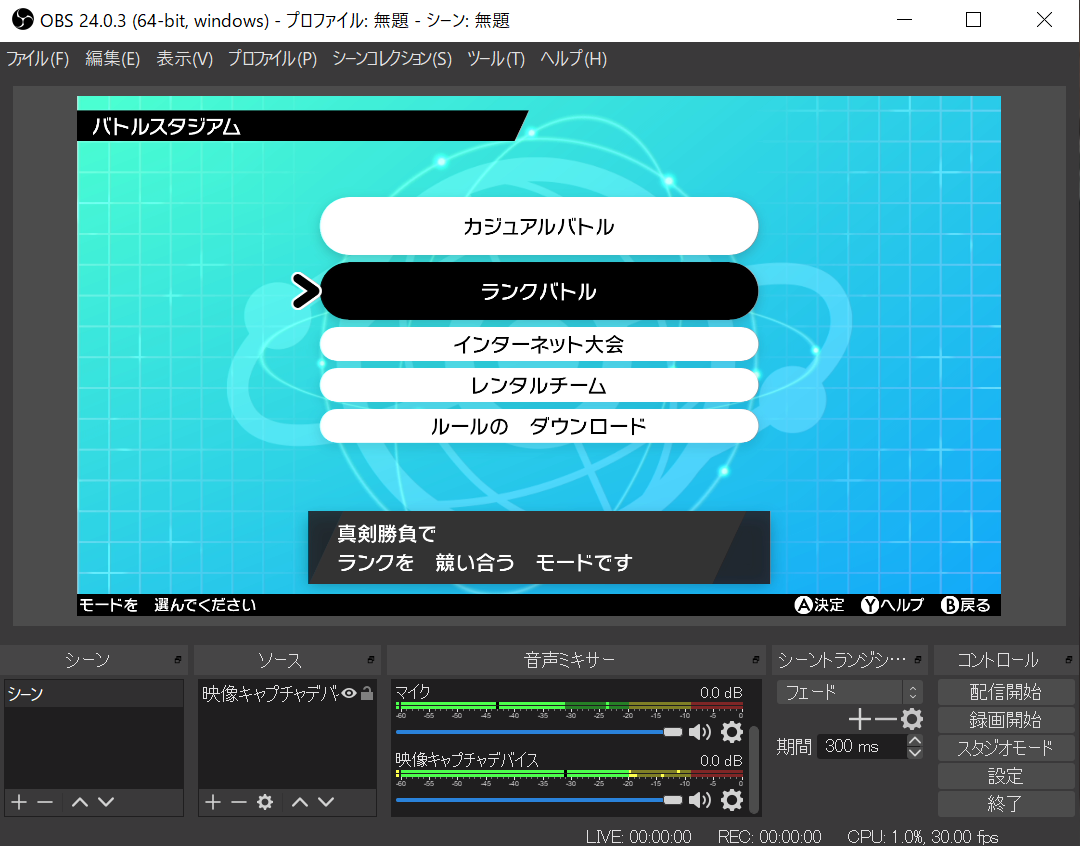This screenshot has width=1080, height=846.
Task: Open マイク audio settings gear
Action: coord(731,732)
